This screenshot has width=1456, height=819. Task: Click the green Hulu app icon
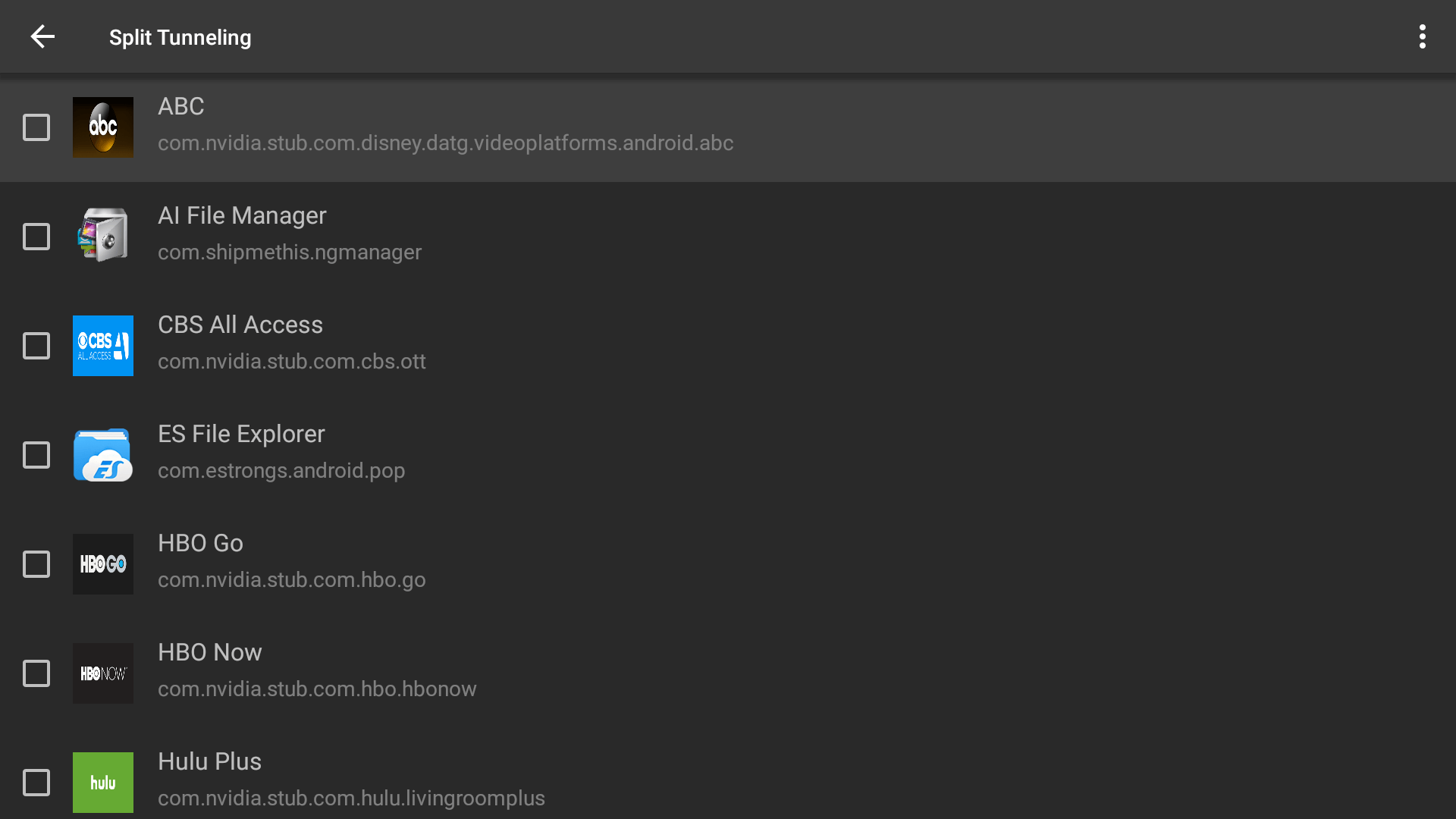[x=103, y=783]
